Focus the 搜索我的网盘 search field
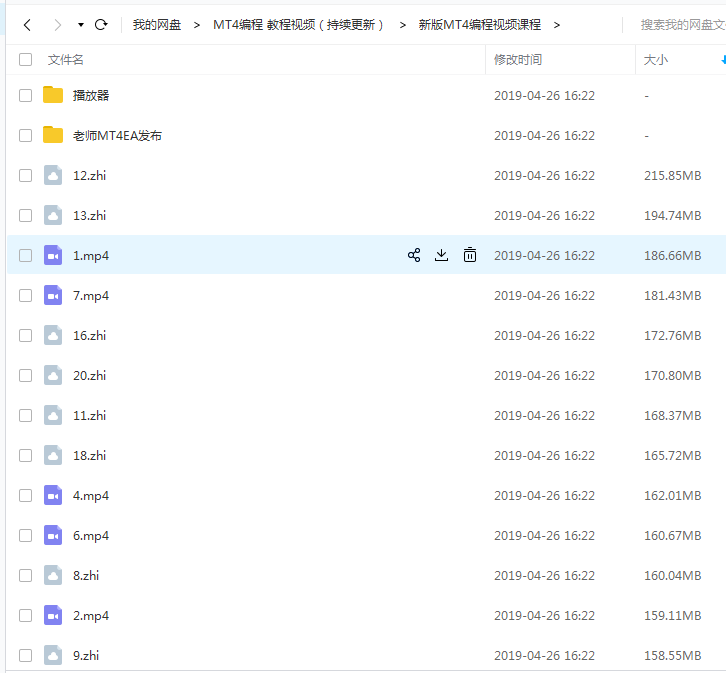This screenshot has height=673, width=726. [x=682, y=25]
